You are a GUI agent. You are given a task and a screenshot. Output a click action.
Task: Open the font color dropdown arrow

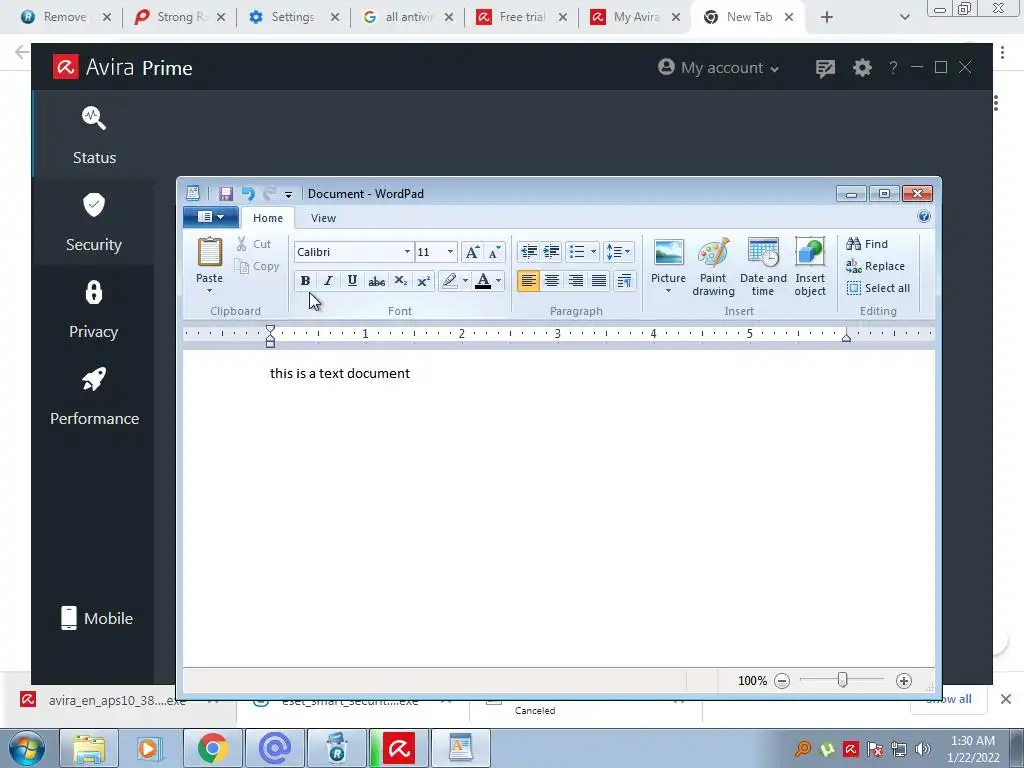(x=498, y=281)
